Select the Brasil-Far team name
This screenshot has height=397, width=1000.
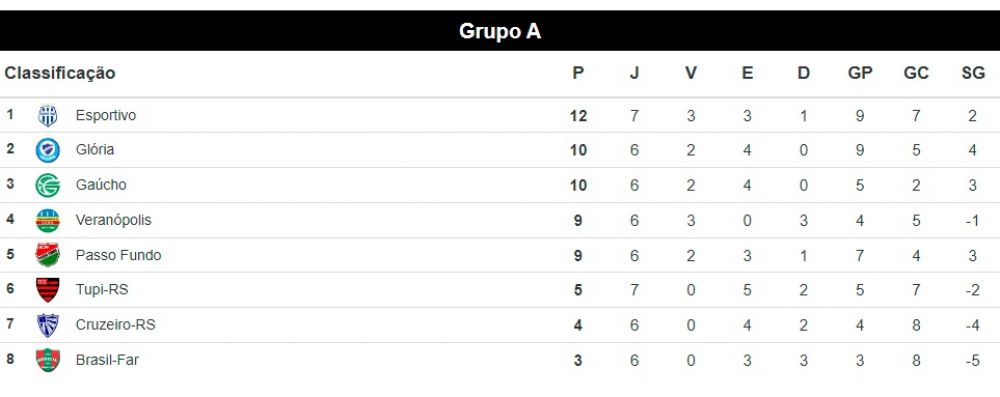(x=107, y=360)
